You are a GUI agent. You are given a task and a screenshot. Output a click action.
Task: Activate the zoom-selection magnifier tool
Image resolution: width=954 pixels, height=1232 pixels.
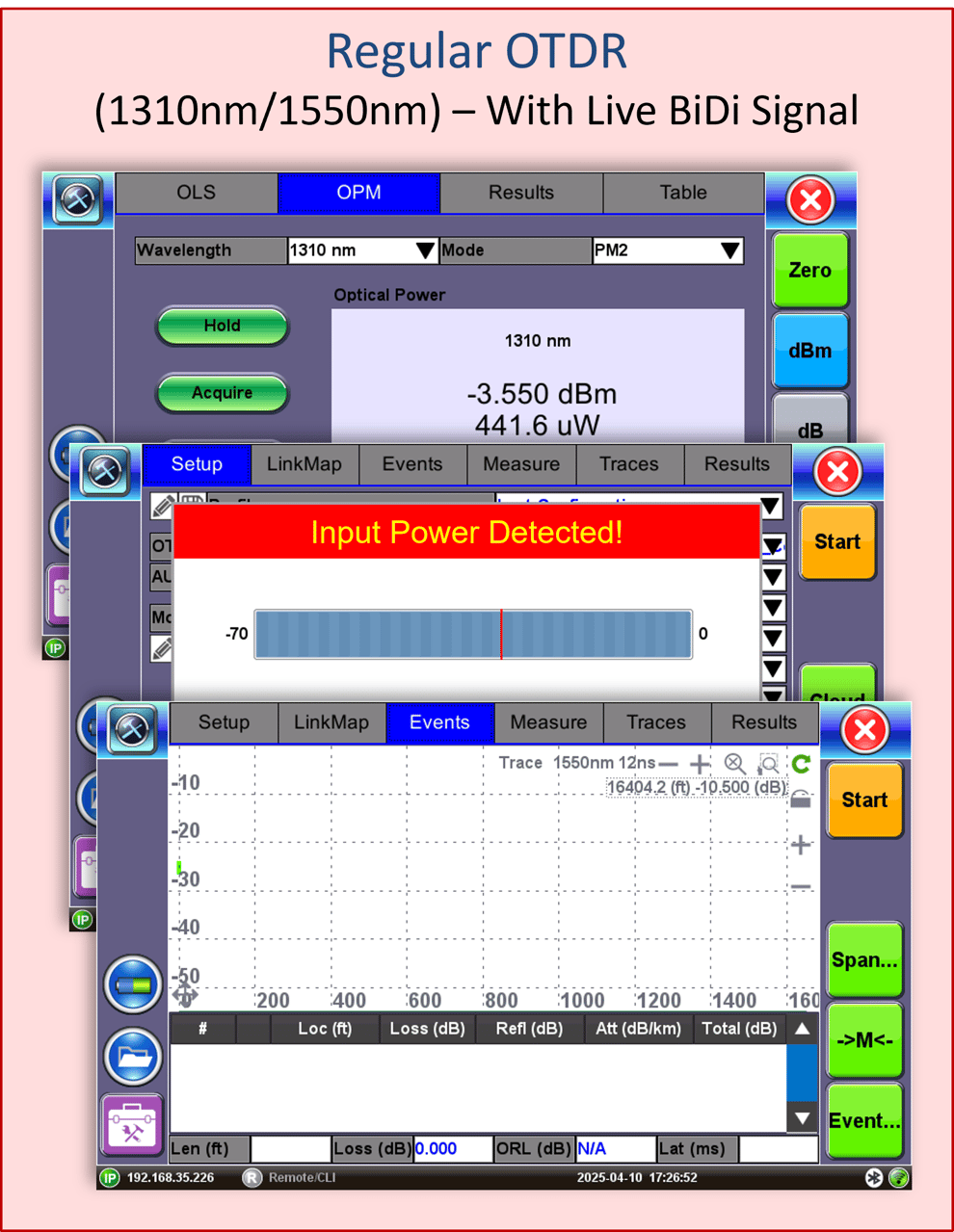769,764
